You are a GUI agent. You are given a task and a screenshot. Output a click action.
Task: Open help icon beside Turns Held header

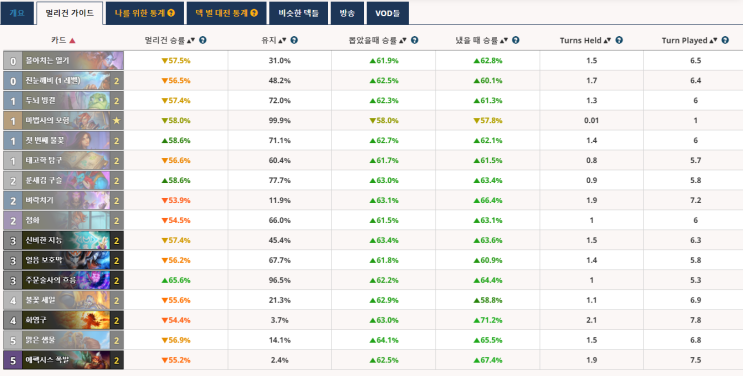tap(619, 40)
